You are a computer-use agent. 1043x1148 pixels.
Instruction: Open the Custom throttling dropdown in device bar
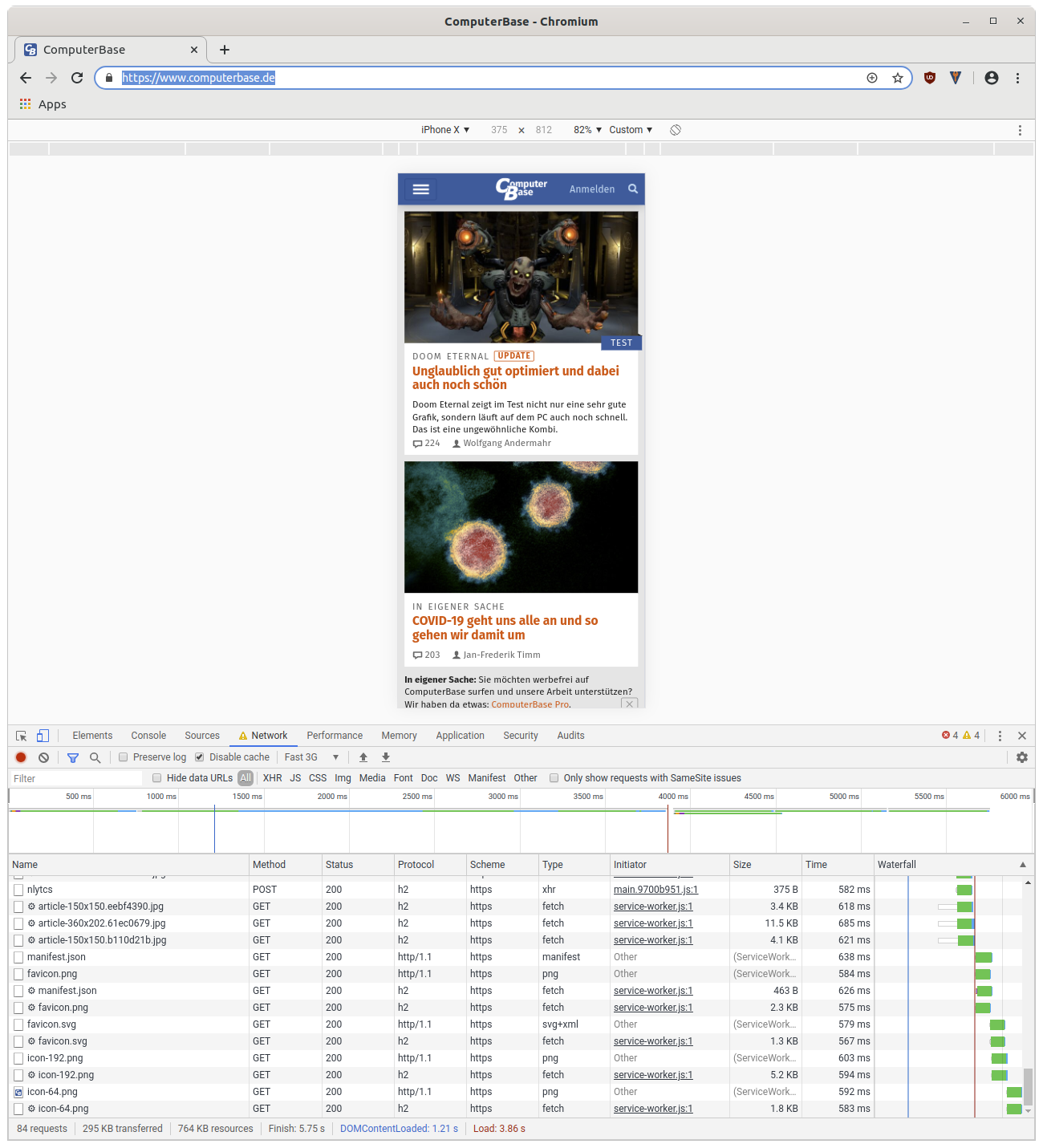click(631, 130)
